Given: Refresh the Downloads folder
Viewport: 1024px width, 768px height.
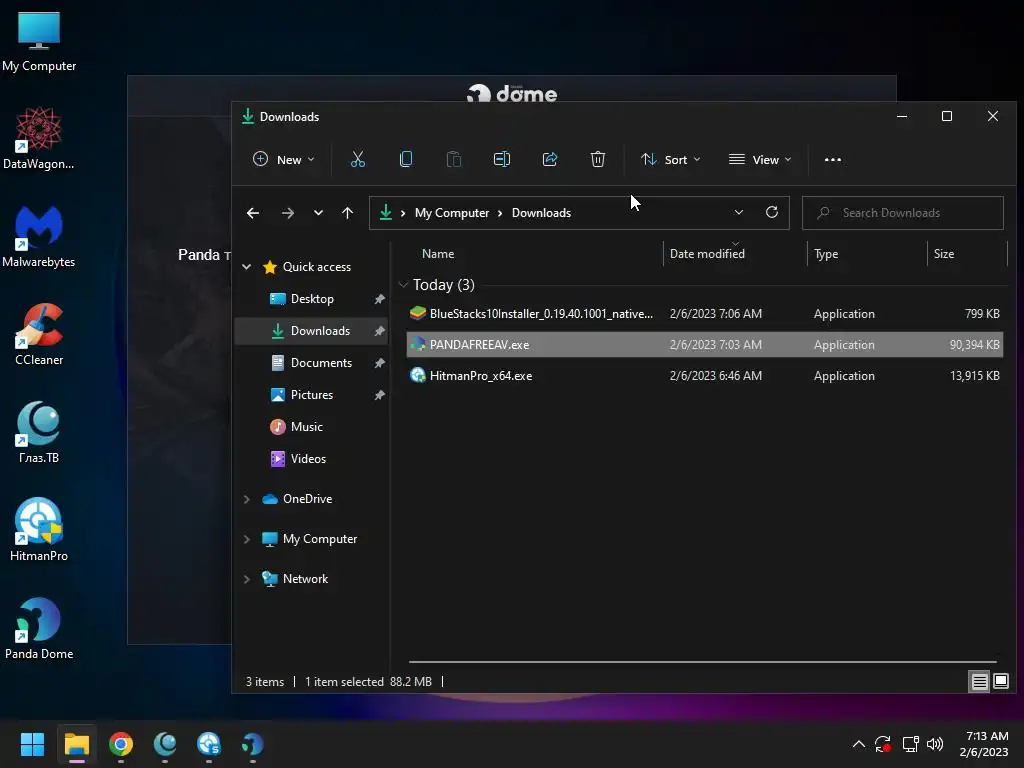Looking at the screenshot, I should [772, 212].
